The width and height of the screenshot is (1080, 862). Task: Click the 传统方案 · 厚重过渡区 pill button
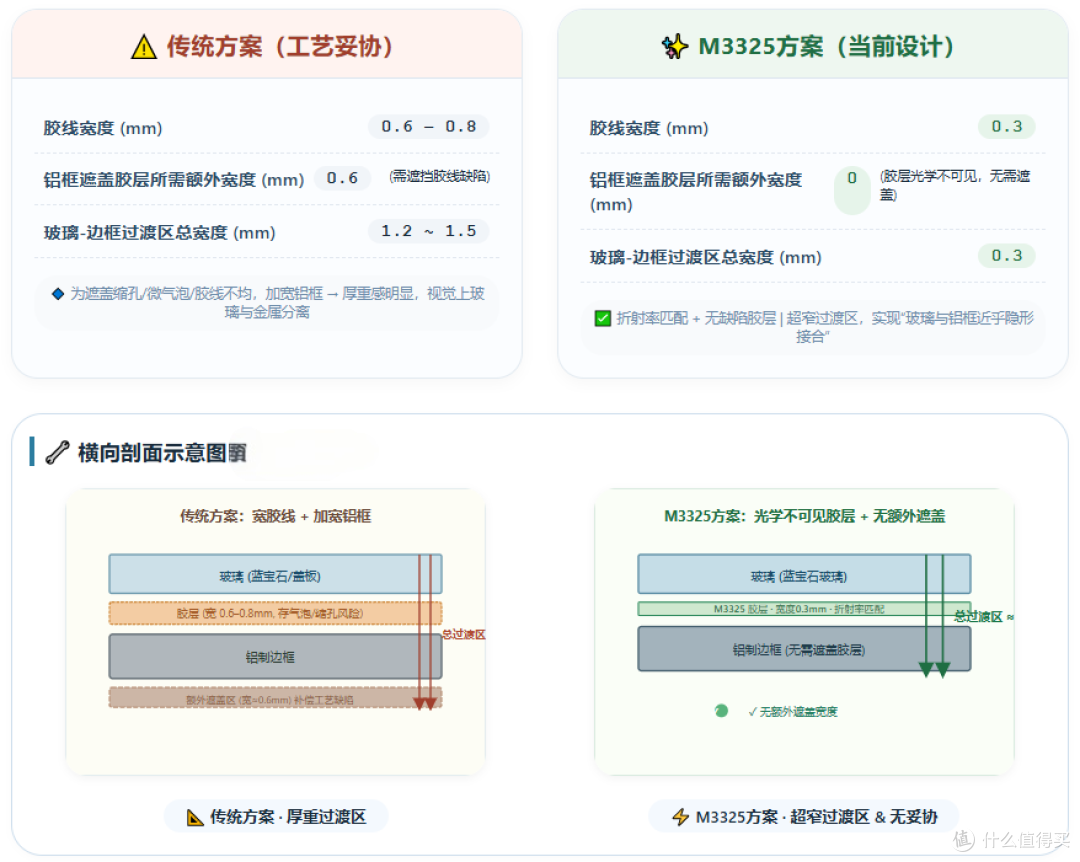pyautogui.click(x=276, y=817)
